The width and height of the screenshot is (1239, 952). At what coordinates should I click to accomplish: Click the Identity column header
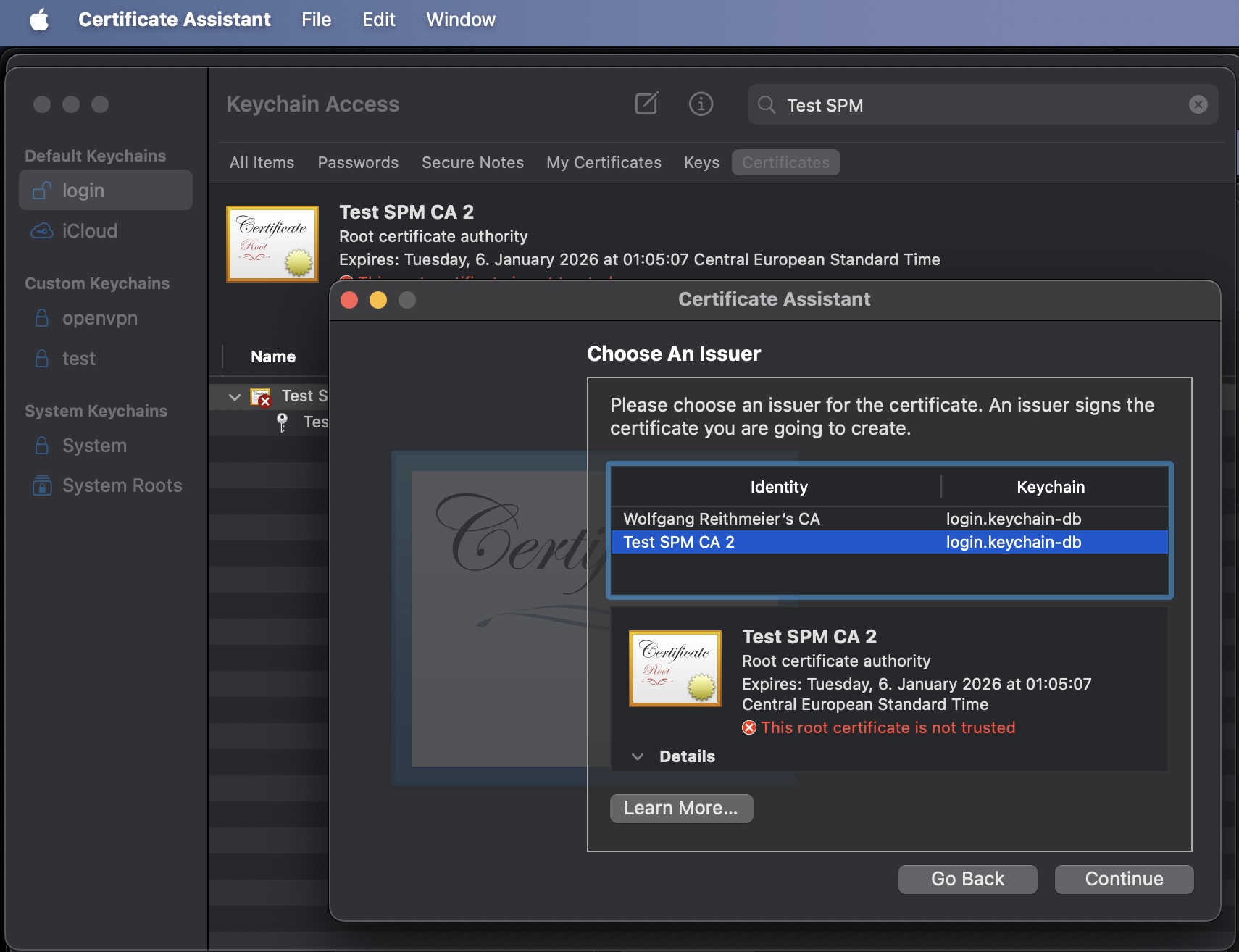[x=779, y=487]
